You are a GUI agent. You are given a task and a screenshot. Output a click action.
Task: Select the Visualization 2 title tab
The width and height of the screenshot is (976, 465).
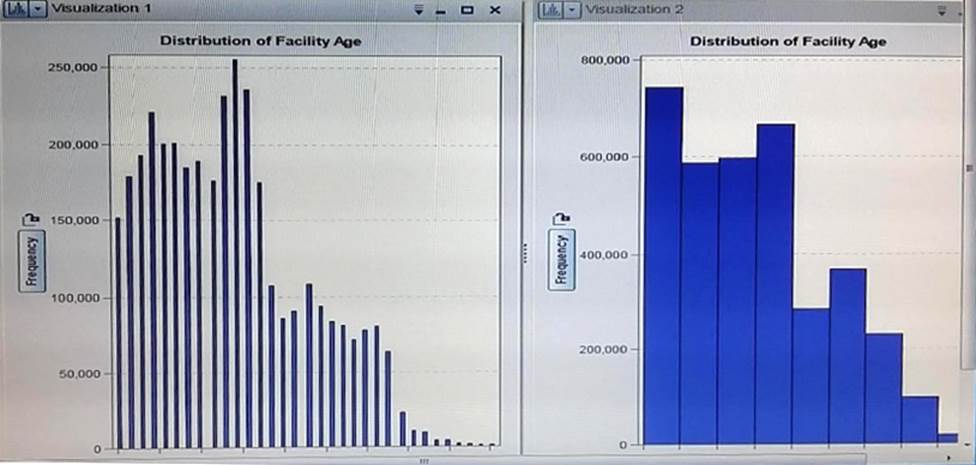[631, 9]
